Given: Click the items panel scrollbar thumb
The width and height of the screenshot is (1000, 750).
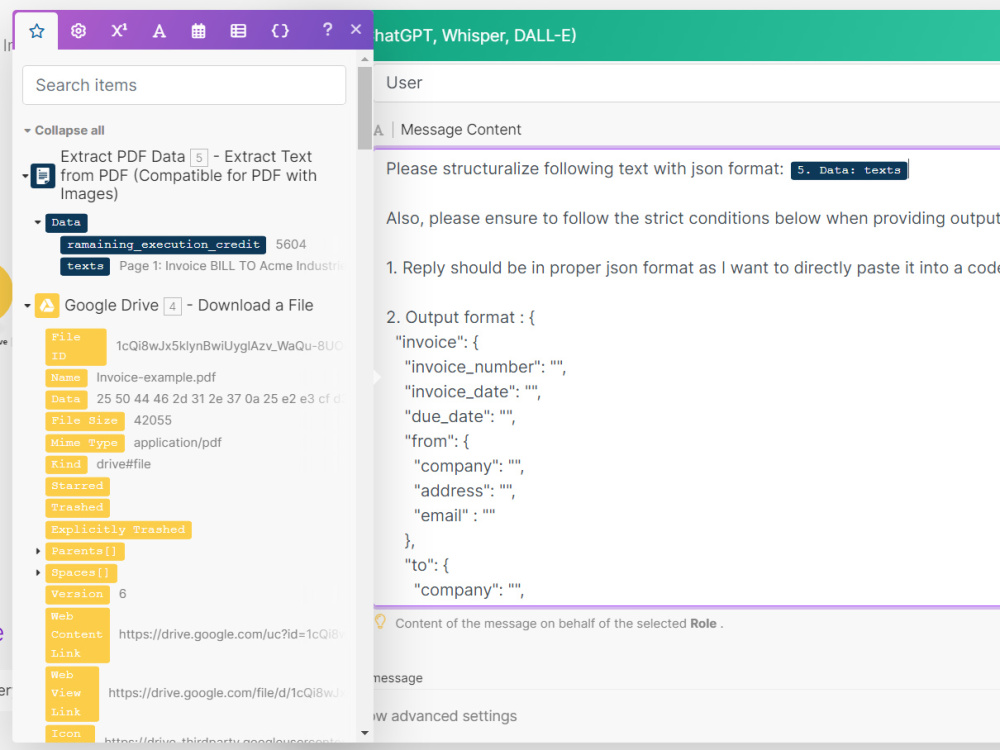Looking at the screenshot, I should 365,107.
